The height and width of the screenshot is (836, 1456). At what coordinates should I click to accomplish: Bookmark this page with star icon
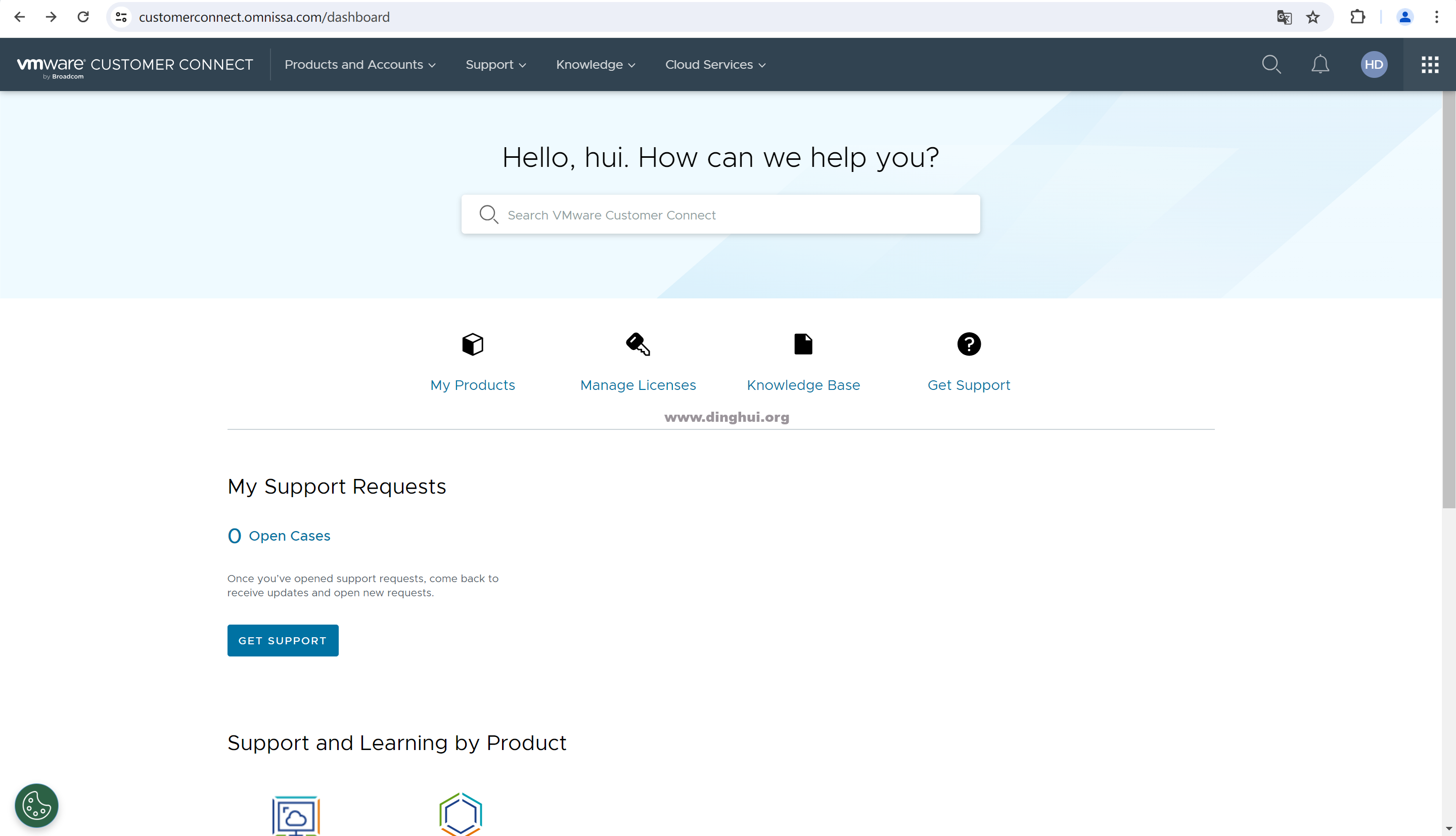click(x=1313, y=17)
